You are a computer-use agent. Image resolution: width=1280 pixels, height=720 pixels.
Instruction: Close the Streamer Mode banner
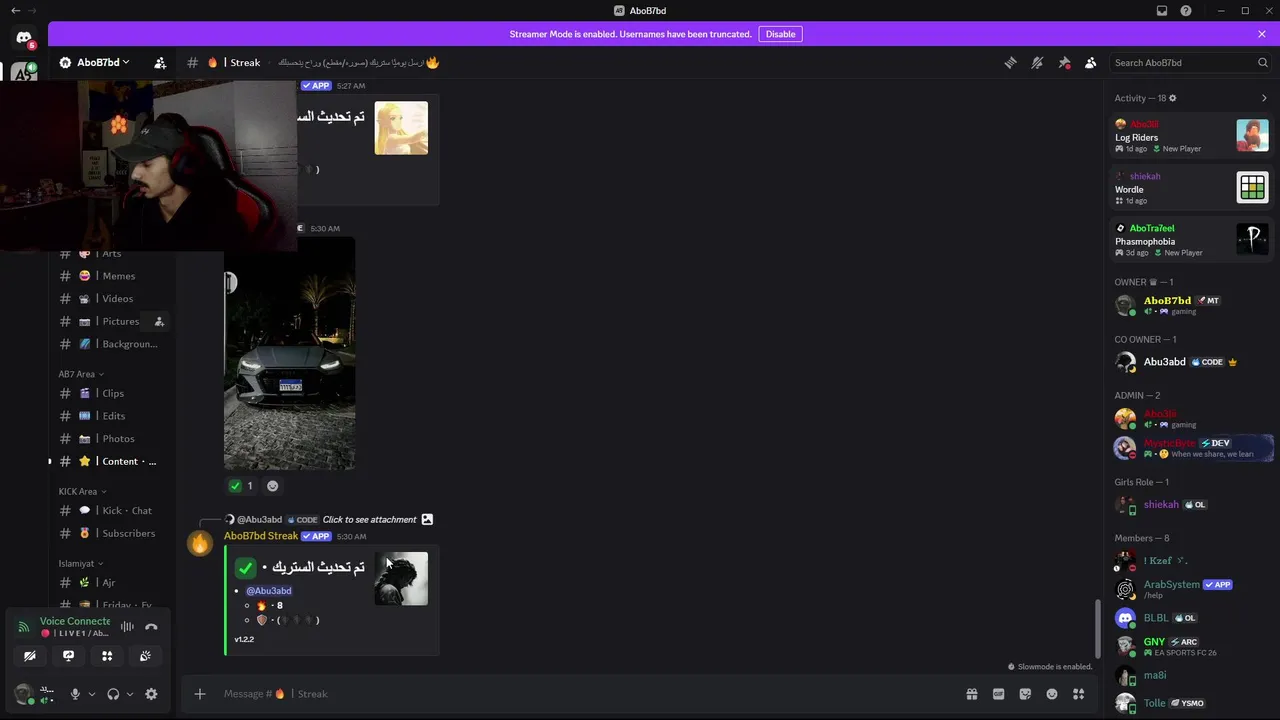[1262, 34]
